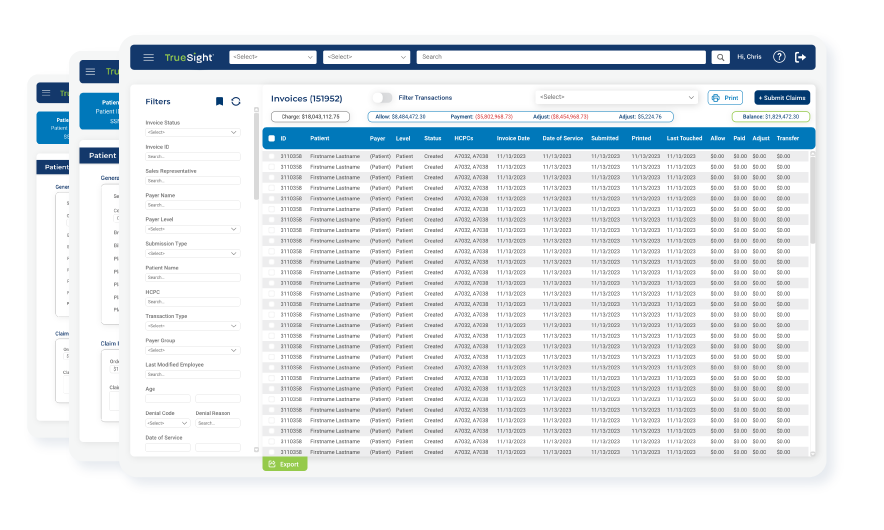
Task: Click the Hi, Chris user label
Action: coord(749,57)
